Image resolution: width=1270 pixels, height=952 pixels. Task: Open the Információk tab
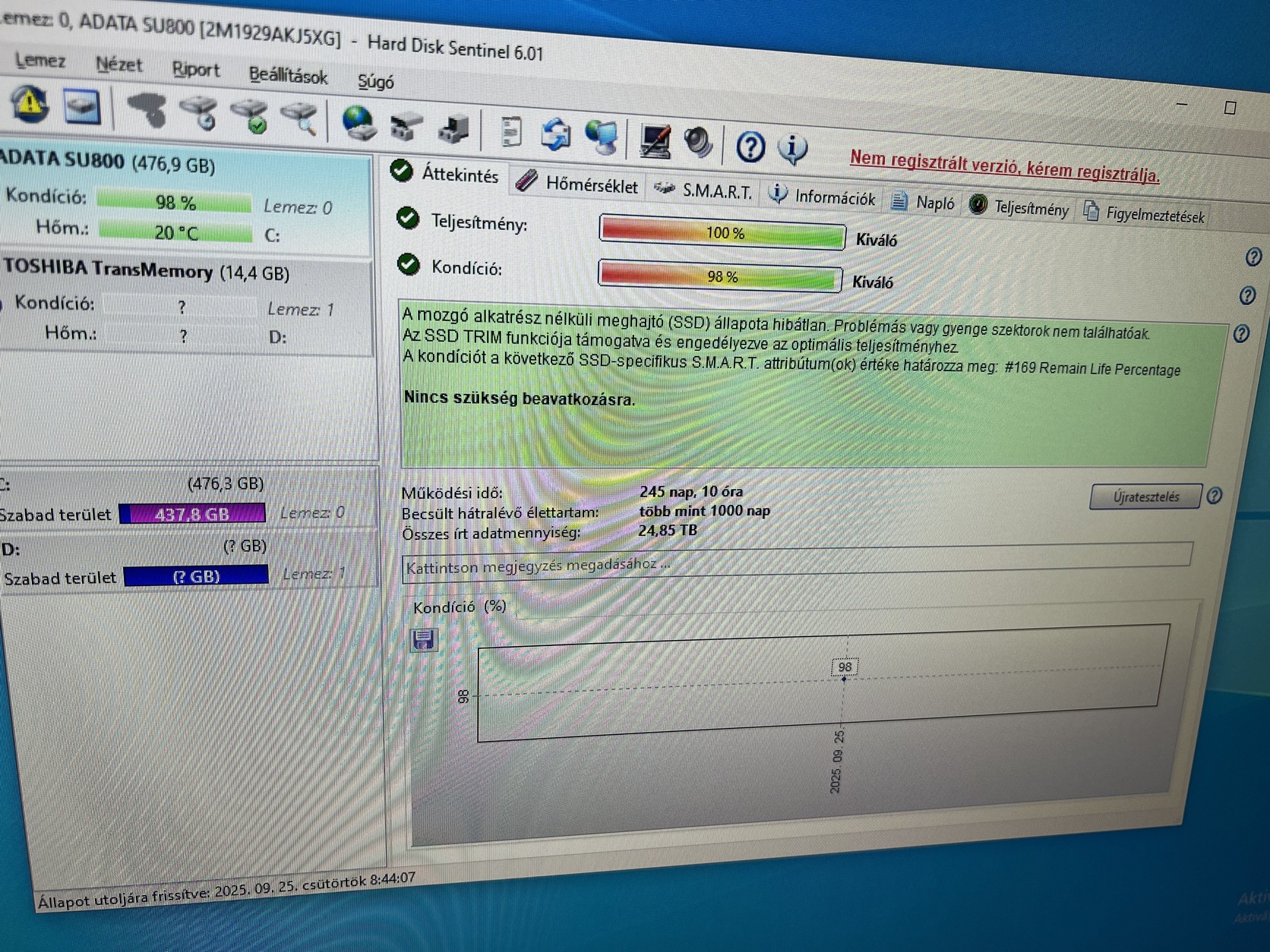(x=822, y=197)
